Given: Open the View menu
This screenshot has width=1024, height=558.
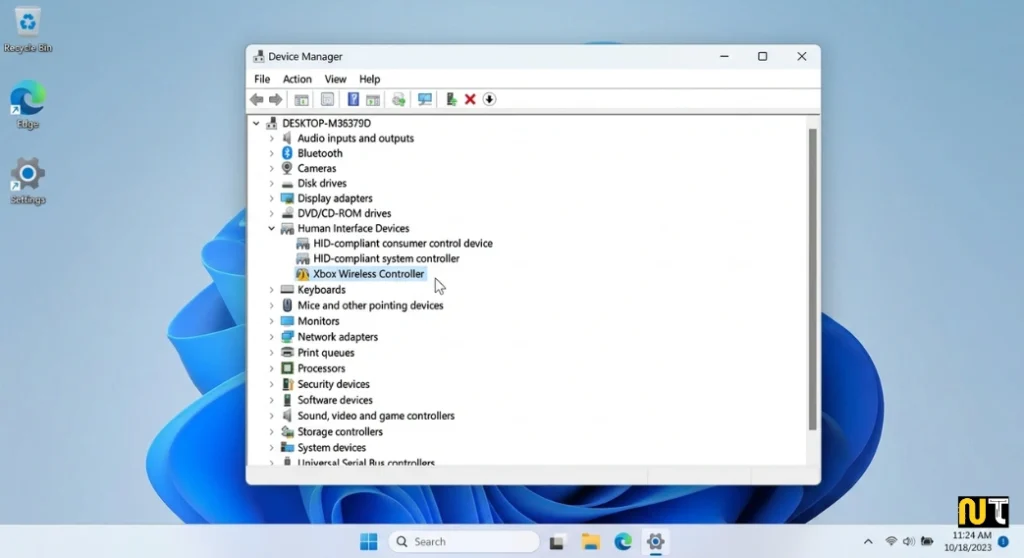Looking at the screenshot, I should 335,79.
